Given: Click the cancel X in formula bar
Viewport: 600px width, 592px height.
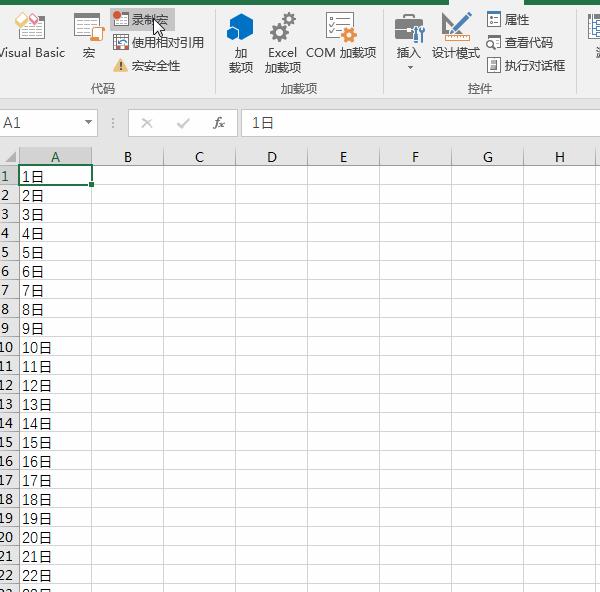Looking at the screenshot, I should click(147, 123).
